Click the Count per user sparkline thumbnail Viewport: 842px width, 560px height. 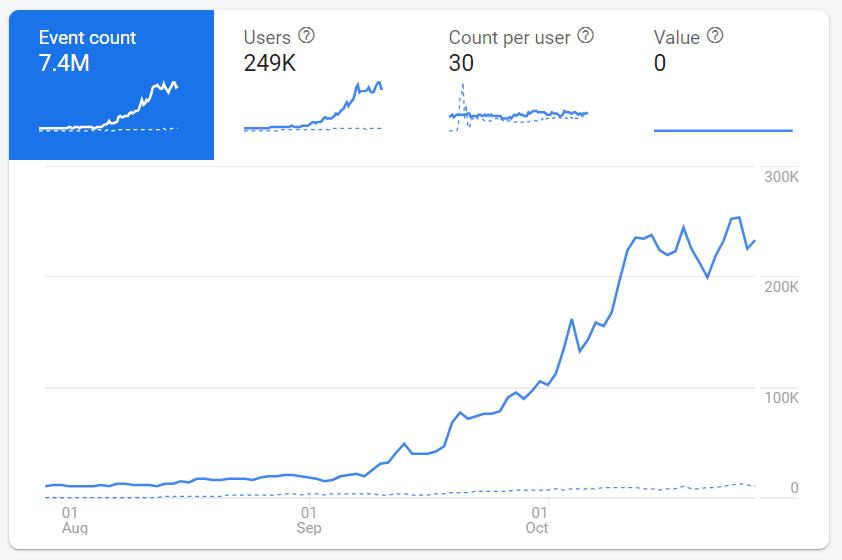click(518, 108)
